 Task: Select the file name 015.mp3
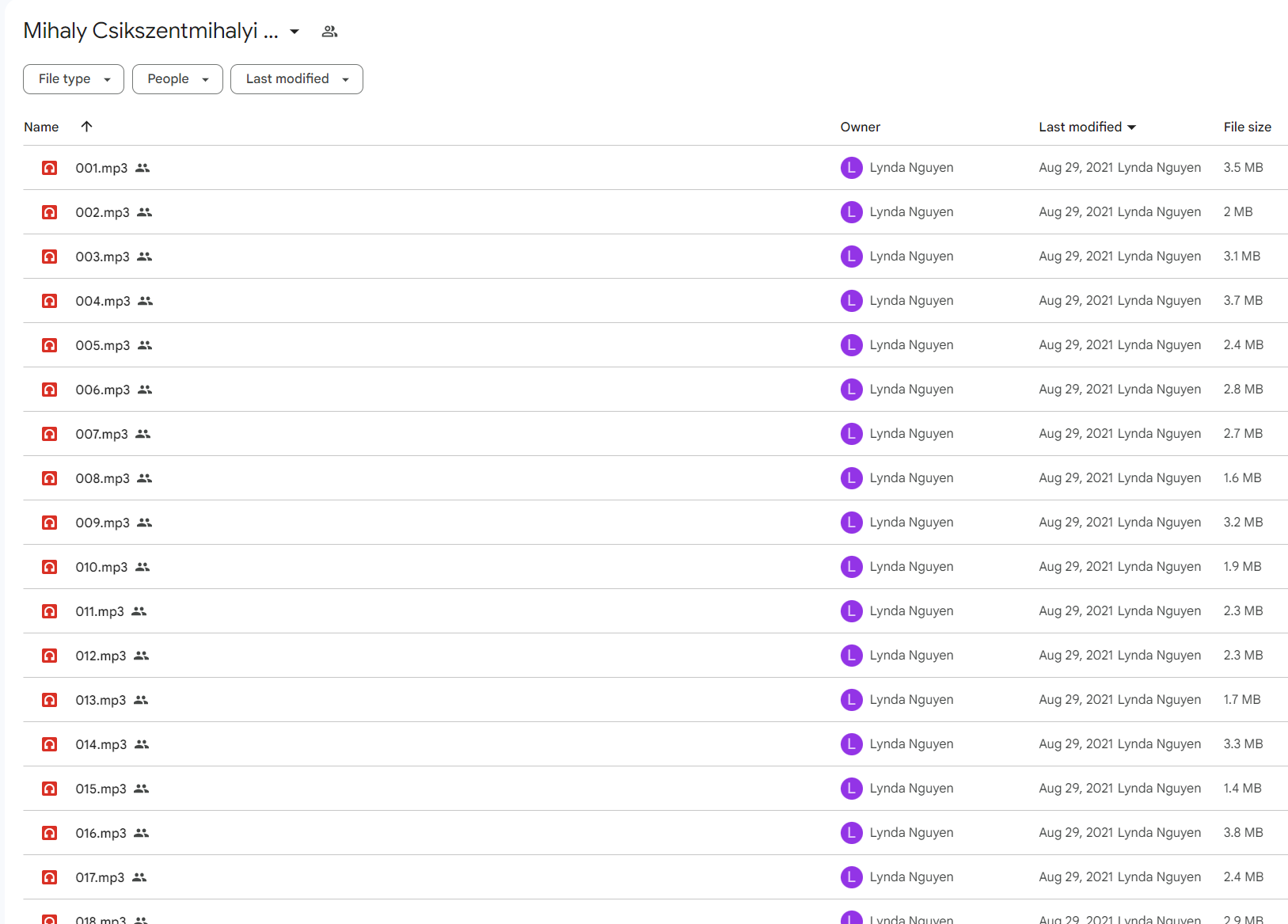coord(101,789)
